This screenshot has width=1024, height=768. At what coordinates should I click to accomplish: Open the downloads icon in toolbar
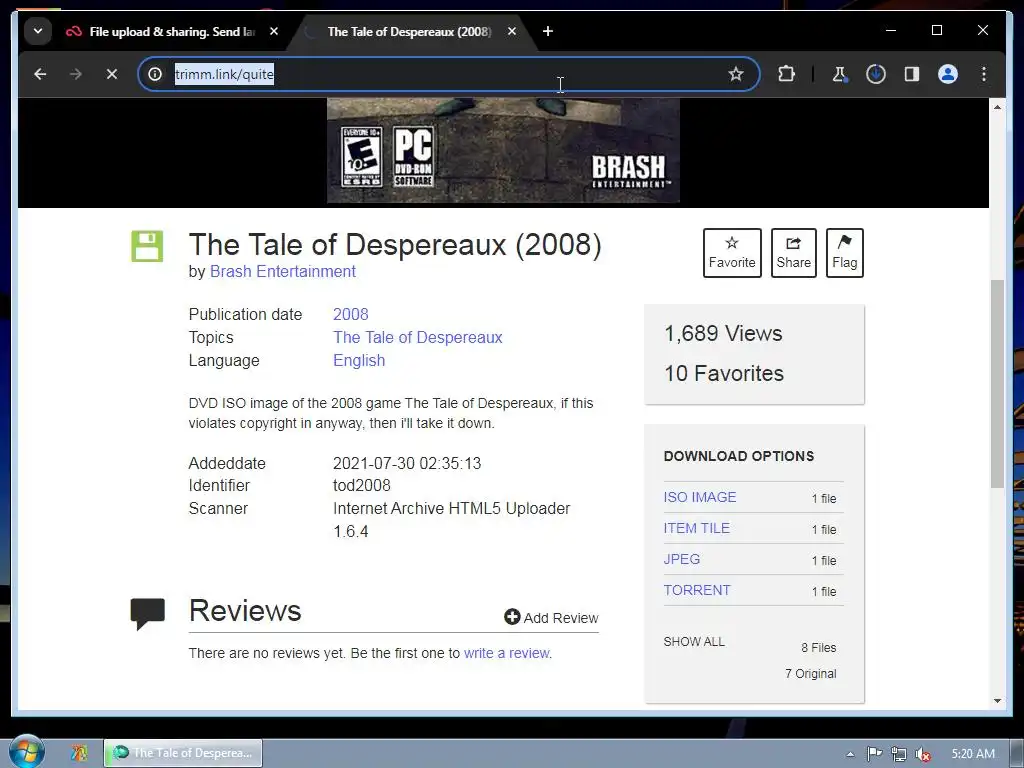pyautogui.click(x=876, y=74)
